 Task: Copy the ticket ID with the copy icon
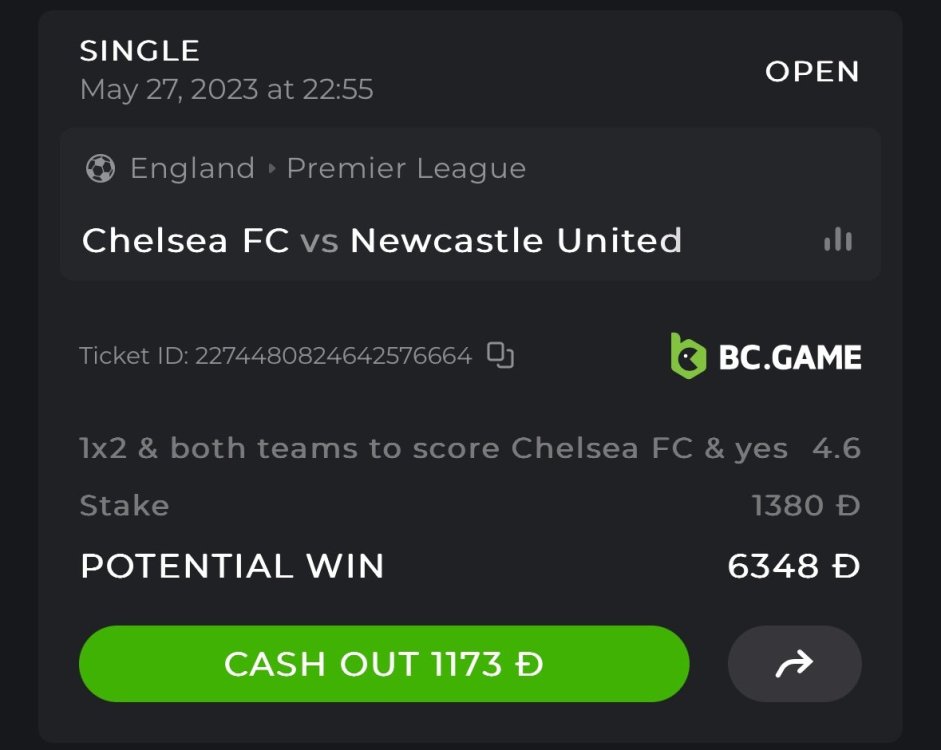[x=500, y=355]
